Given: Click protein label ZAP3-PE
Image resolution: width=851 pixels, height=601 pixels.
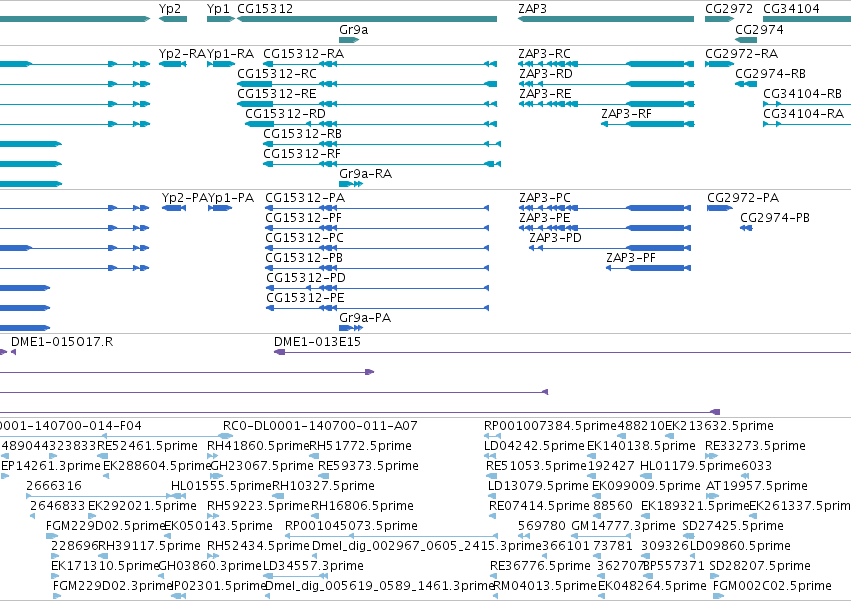Looking at the screenshot, I should pyautogui.click(x=544, y=218).
